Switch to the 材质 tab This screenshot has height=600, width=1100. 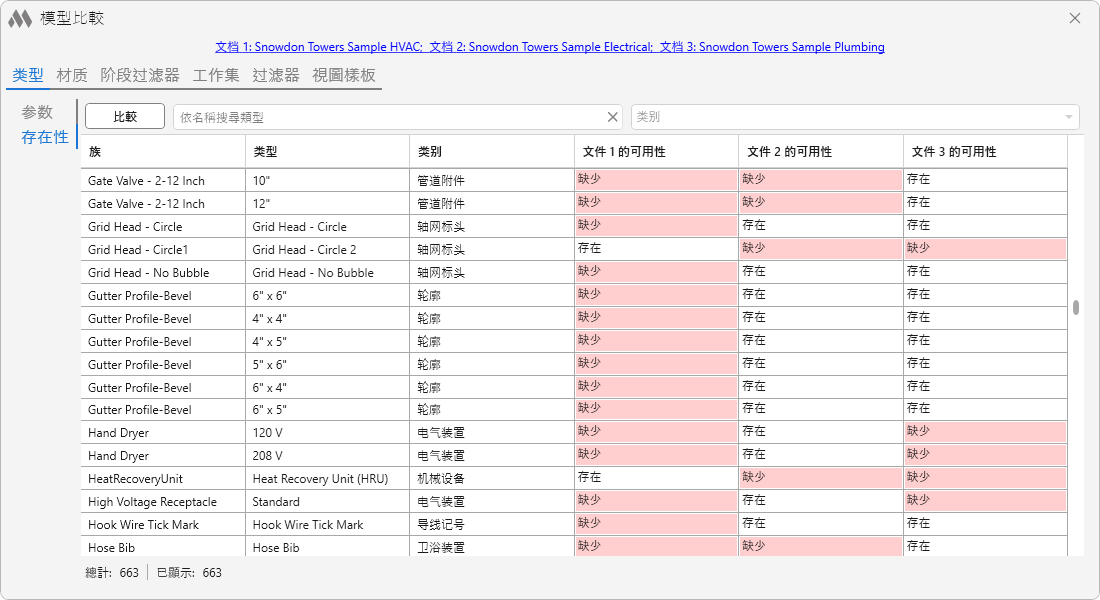72,75
